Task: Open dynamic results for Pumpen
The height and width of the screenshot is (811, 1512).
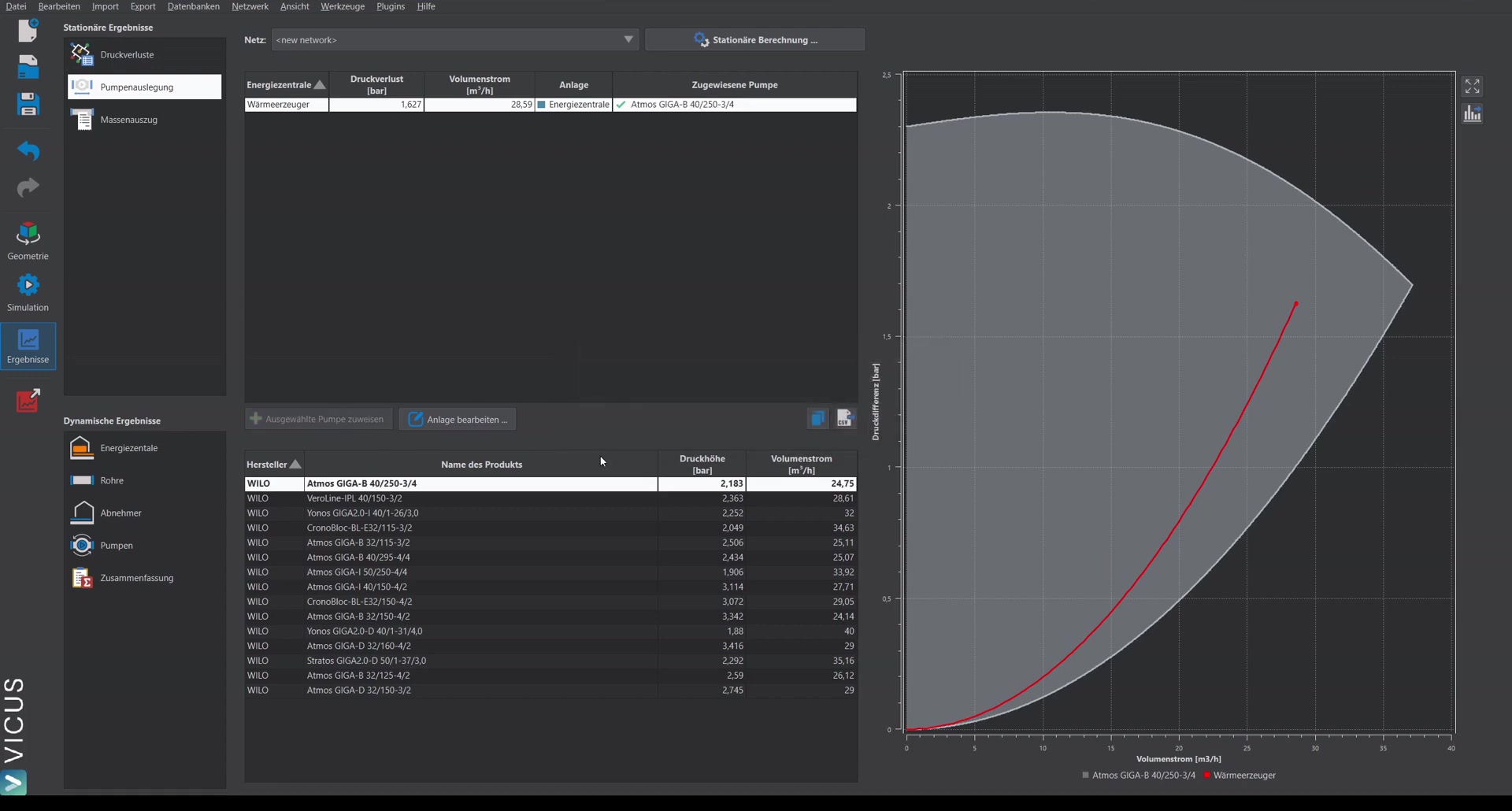Action: click(145, 545)
